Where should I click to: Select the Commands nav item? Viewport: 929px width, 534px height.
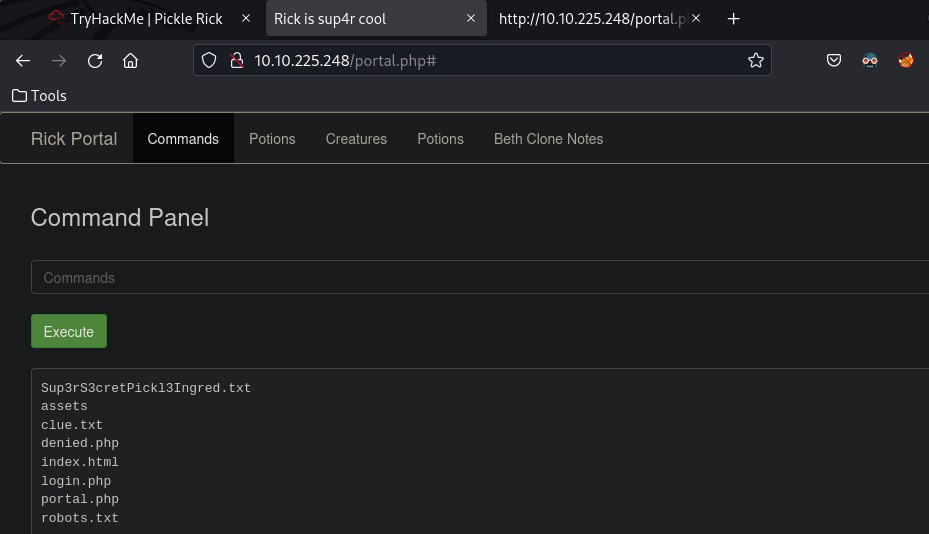pyautogui.click(x=183, y=139)
